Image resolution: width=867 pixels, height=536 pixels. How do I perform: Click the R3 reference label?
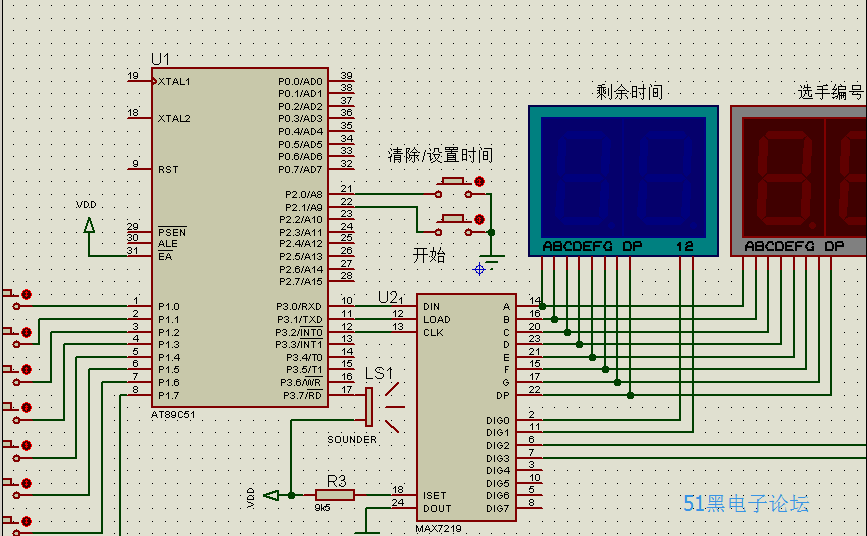point(336,481)
